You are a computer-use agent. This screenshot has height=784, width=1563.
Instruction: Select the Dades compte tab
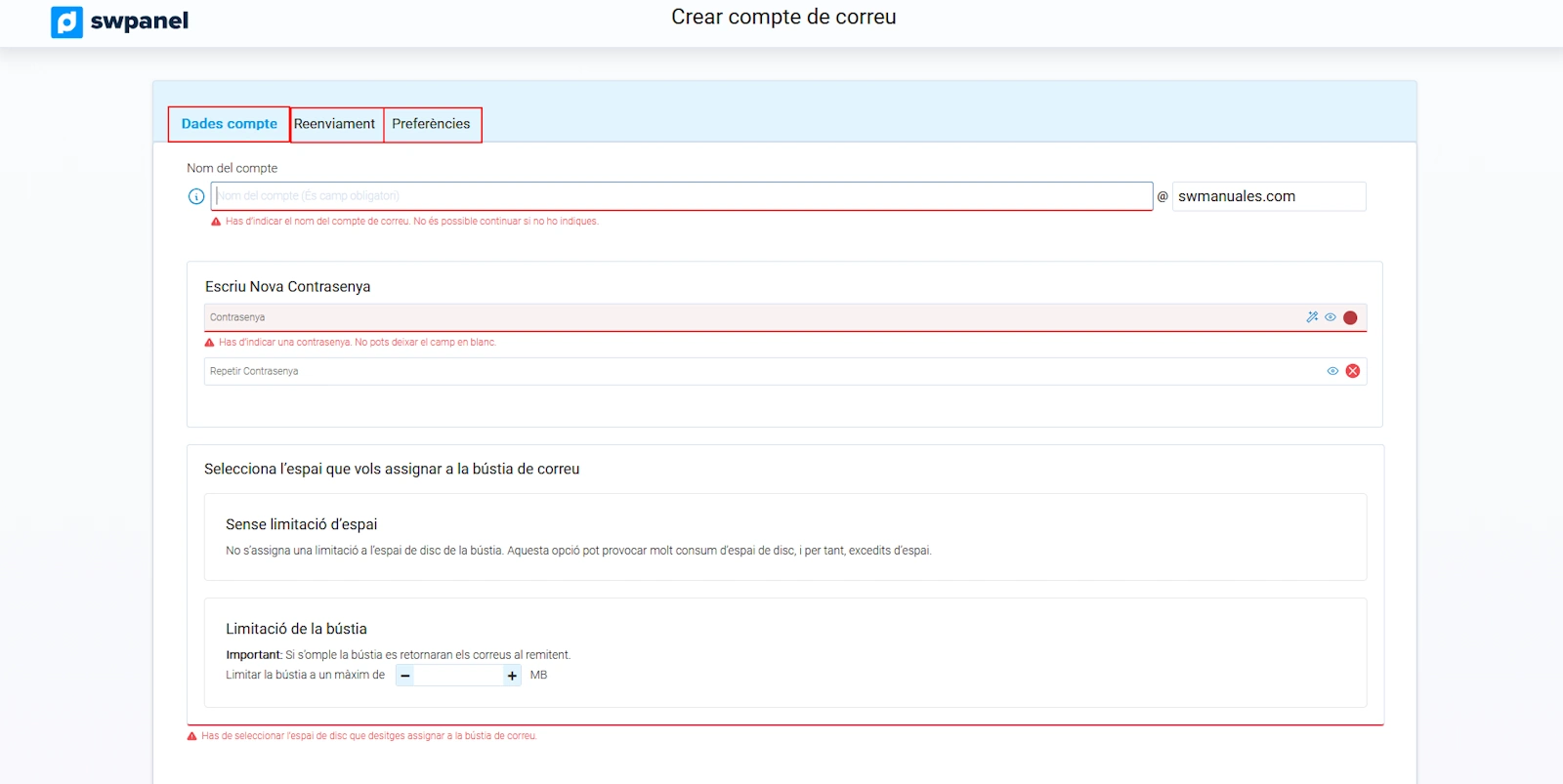[x=230, y=124]
